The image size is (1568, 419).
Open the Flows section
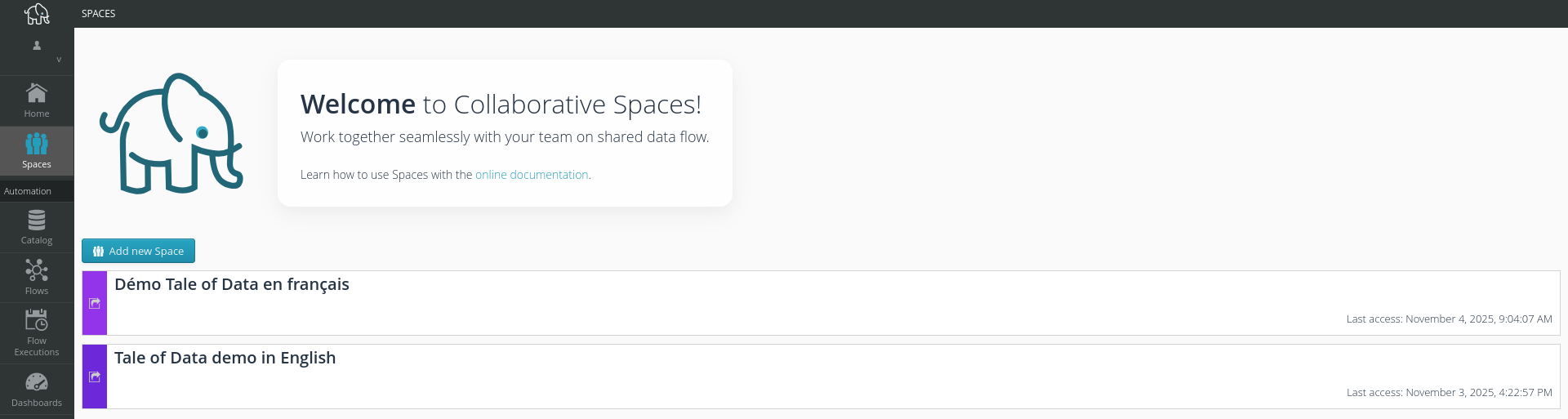click(x=37, y=278)
